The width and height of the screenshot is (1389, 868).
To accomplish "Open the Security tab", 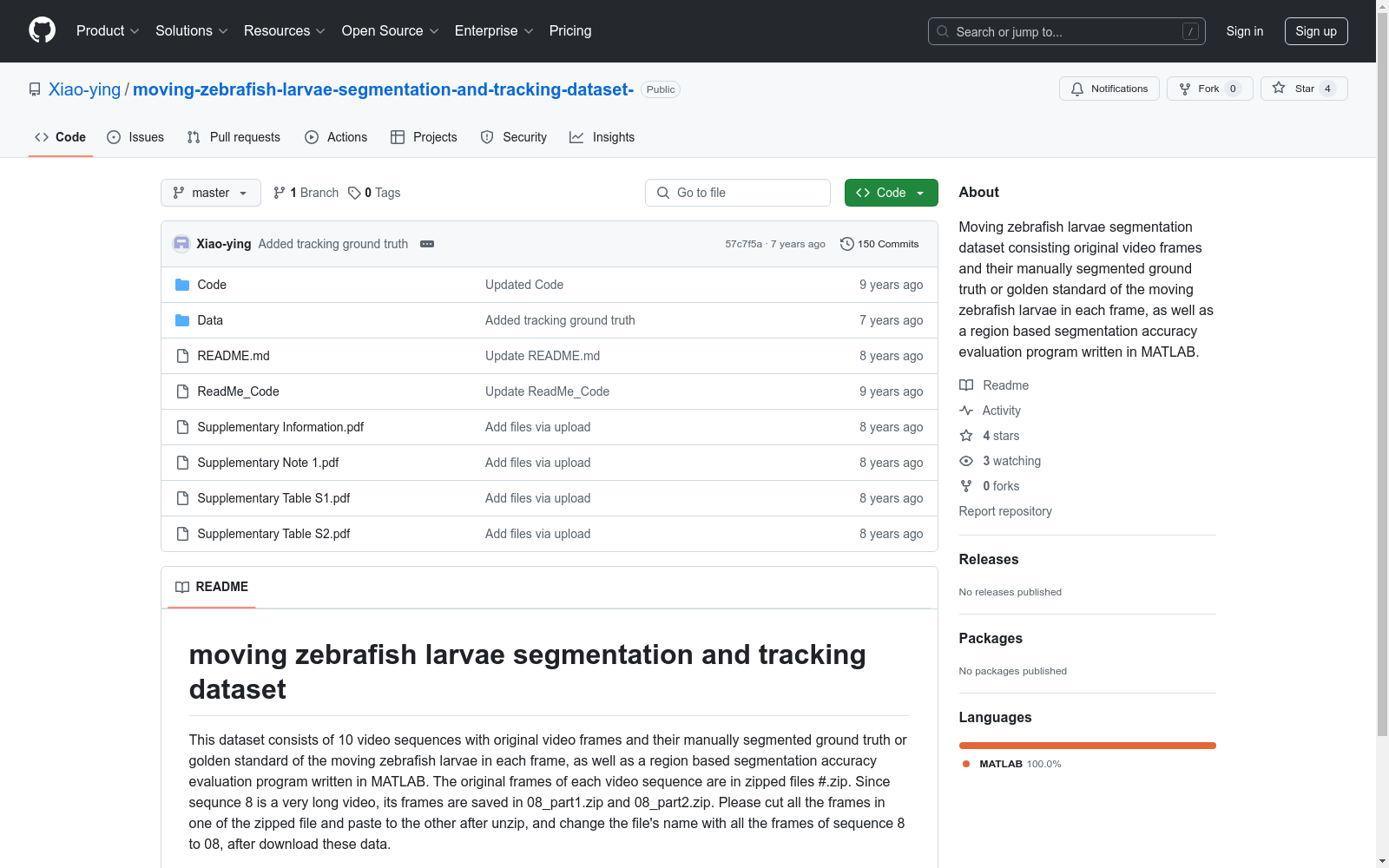I will pos(514,137).
